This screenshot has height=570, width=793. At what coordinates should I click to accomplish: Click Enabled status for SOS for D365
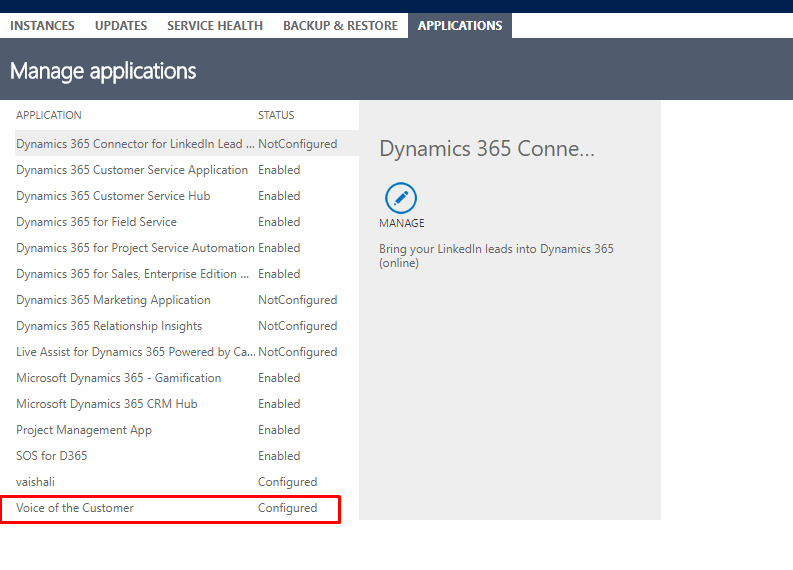pyautogui.click(x=279, y=456)
